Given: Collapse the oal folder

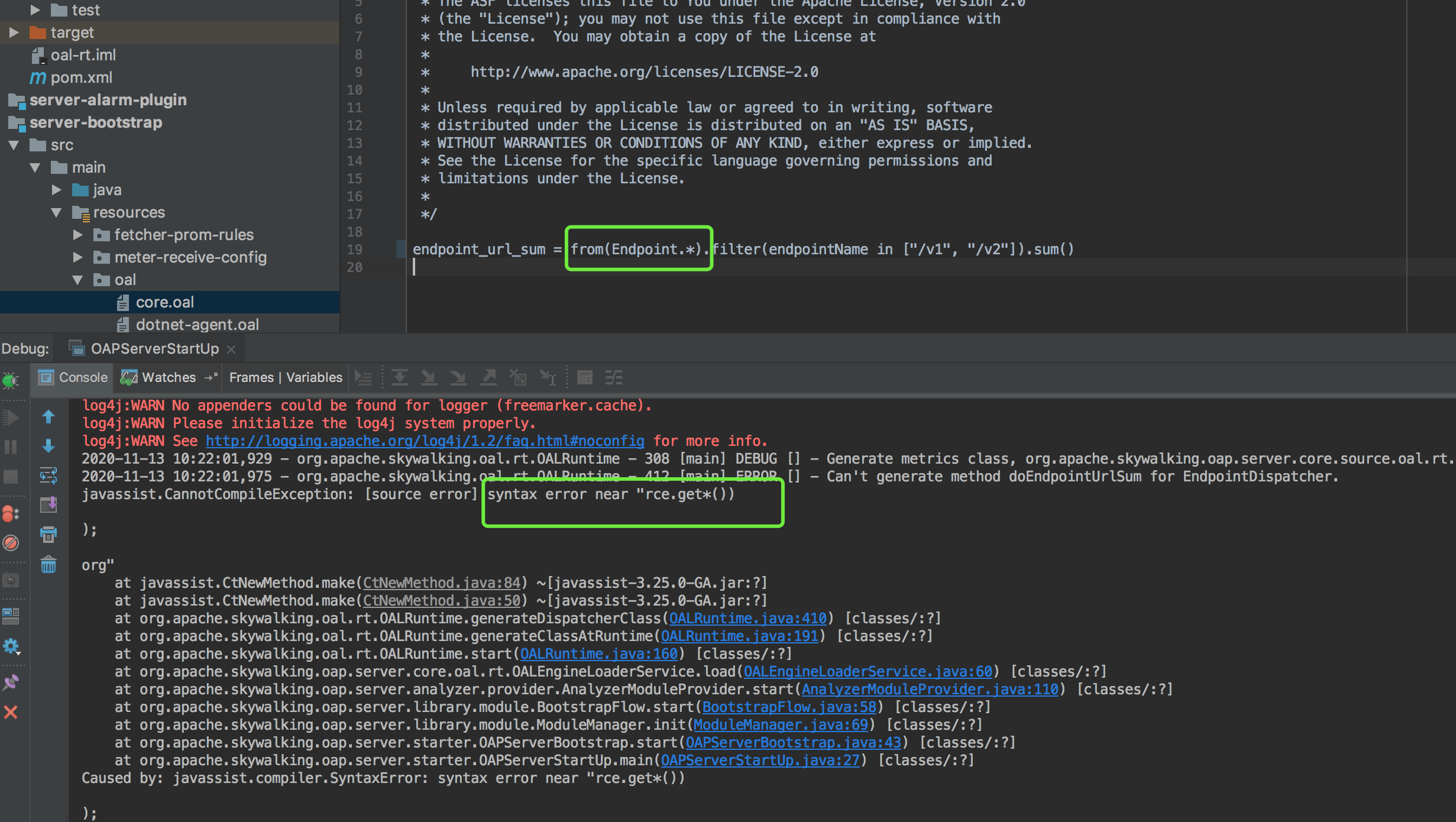Looking at the screenshot, I should [x=77, y=280].
